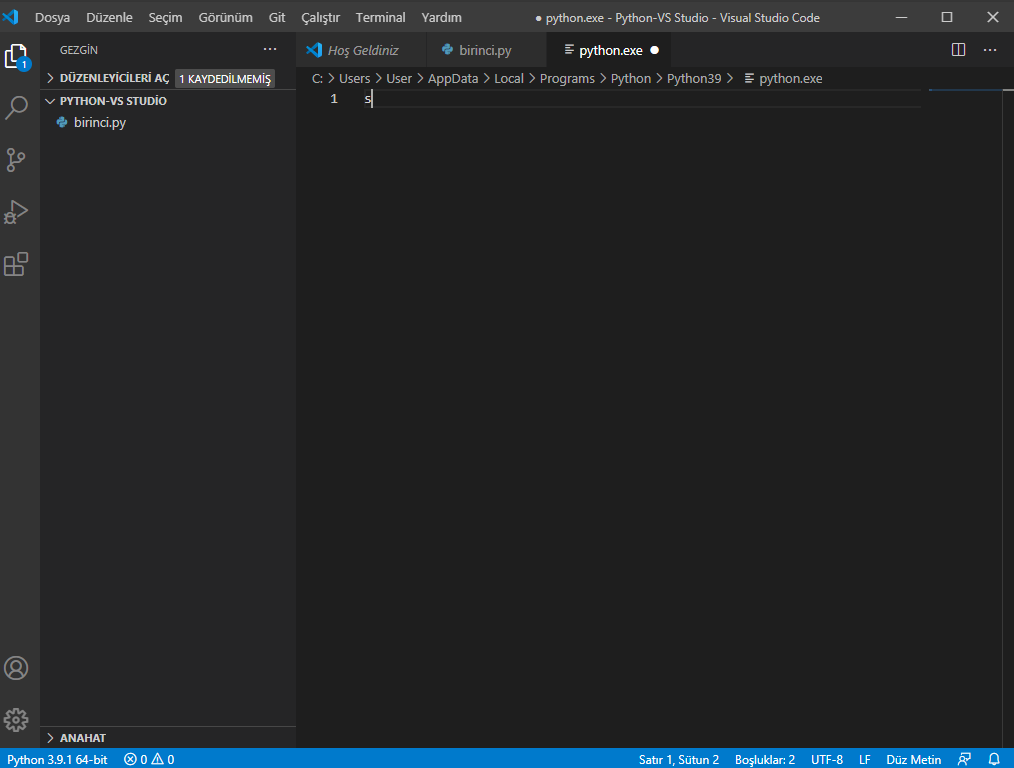This screenshot has width=1014, height=768.
Task: Open the Run and Debug view icon
Action: click(x=16, y=212)
